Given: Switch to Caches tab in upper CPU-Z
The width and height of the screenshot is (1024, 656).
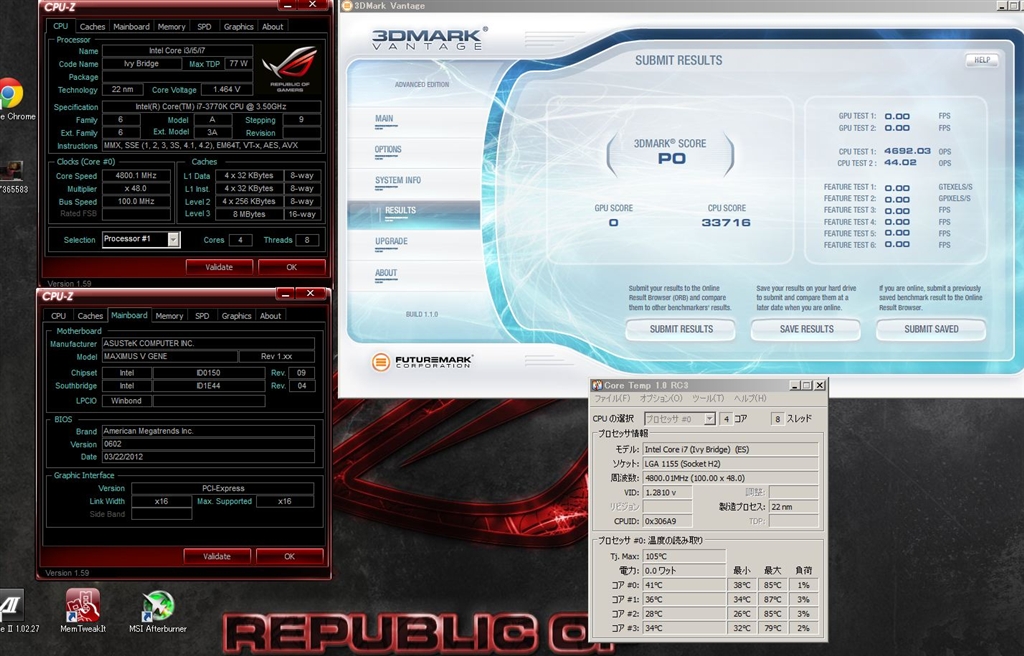Looking at the screenshot, I should tap(92, 27).
